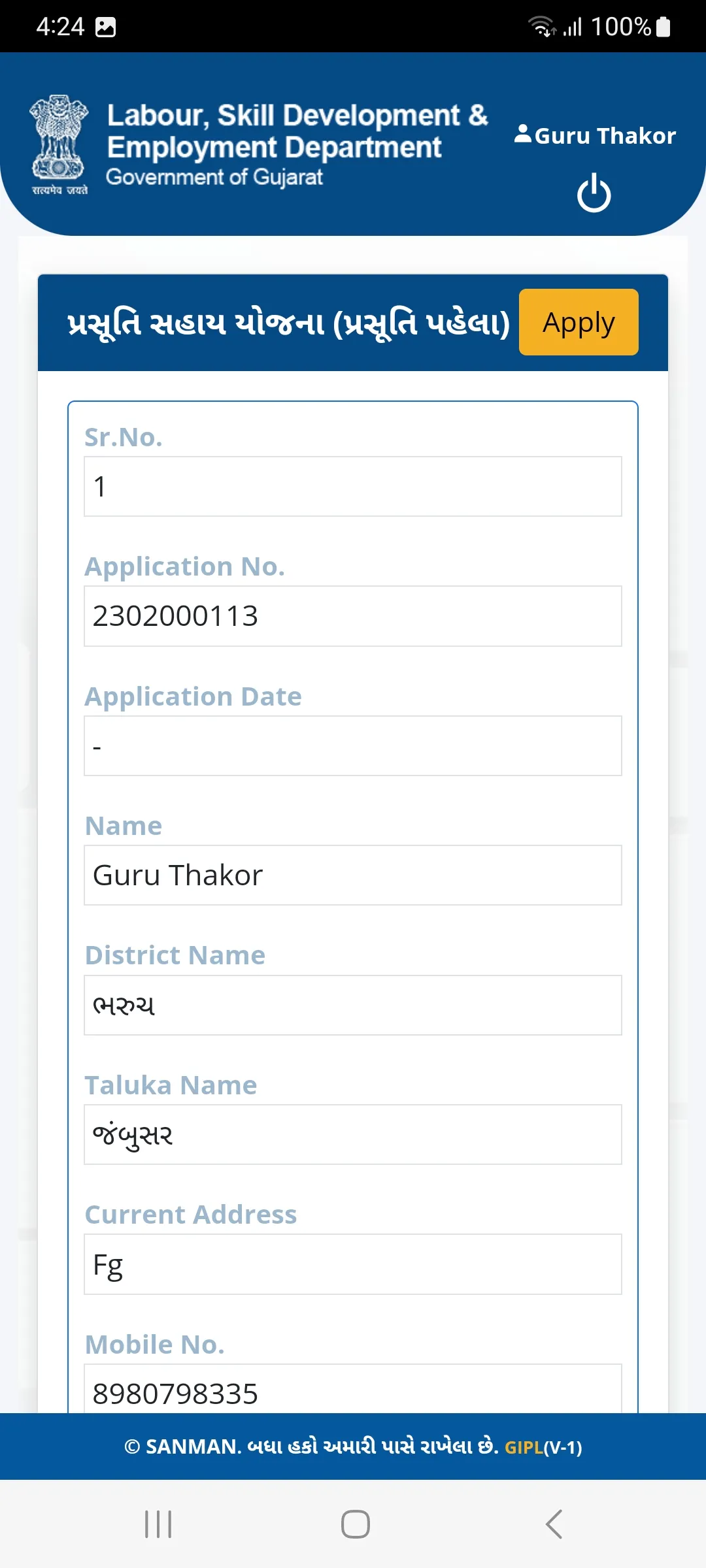The height and width of the screenshot is (1568, 706).
Task: Tap the Mobile No. label
Action: tap(155, 1345)
